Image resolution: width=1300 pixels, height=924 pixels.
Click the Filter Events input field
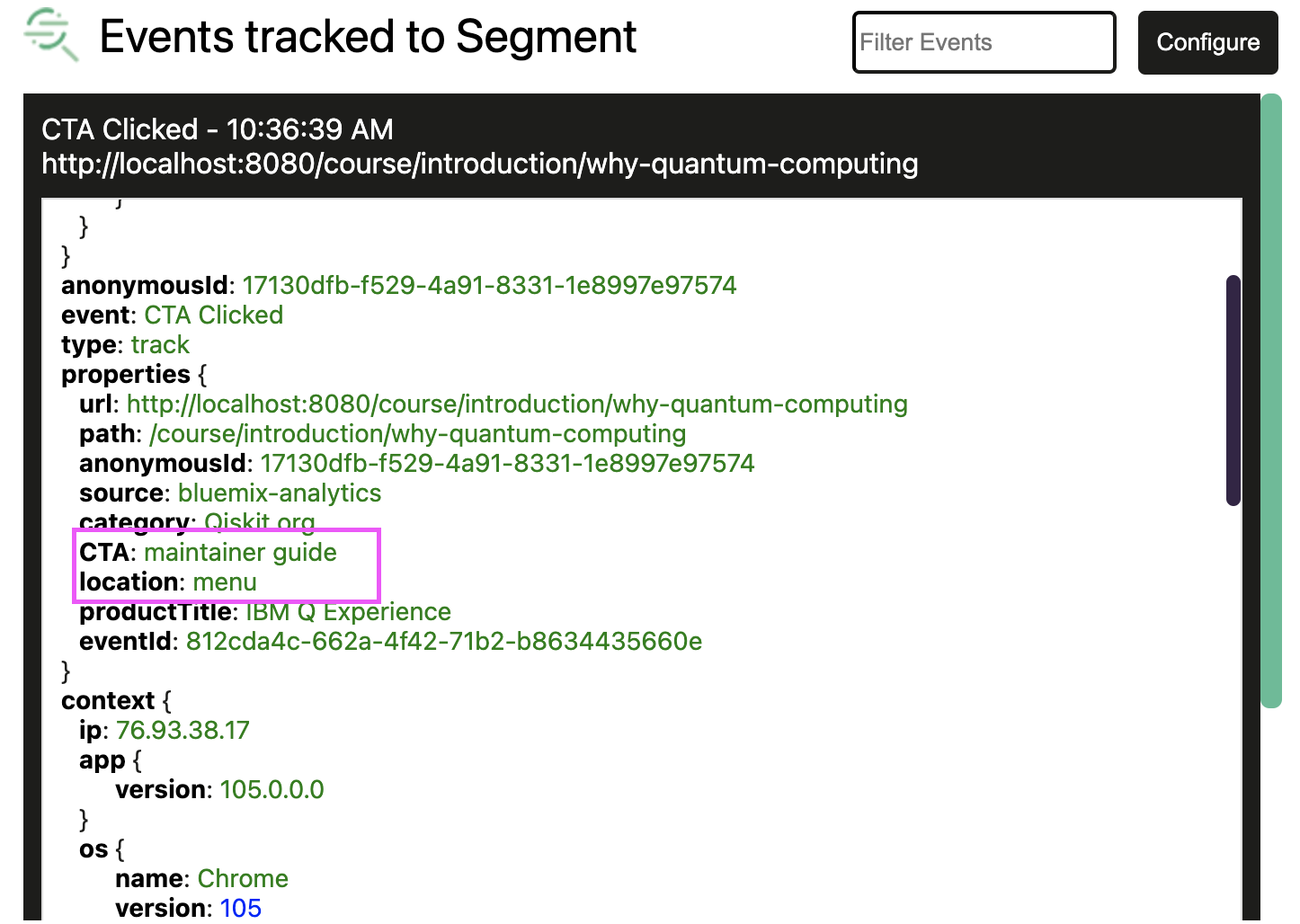click(x=983, y=42)
